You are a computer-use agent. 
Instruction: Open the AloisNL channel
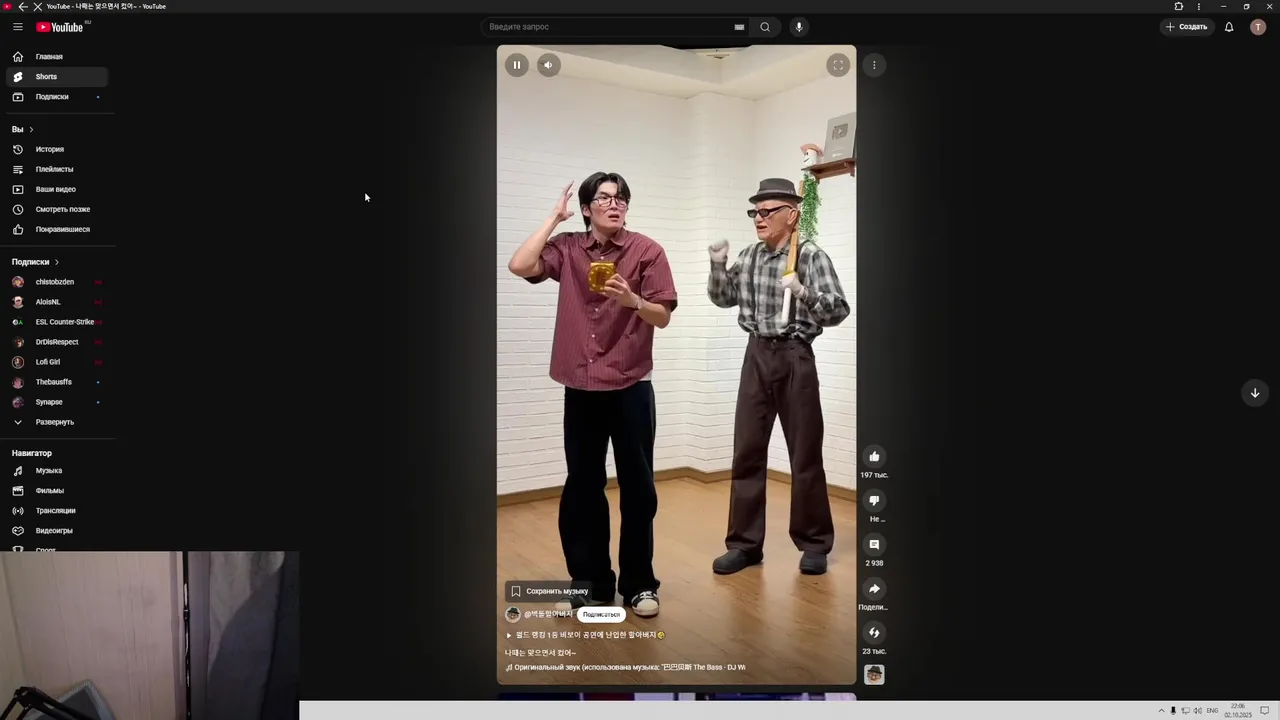click(x=57, y=302)
